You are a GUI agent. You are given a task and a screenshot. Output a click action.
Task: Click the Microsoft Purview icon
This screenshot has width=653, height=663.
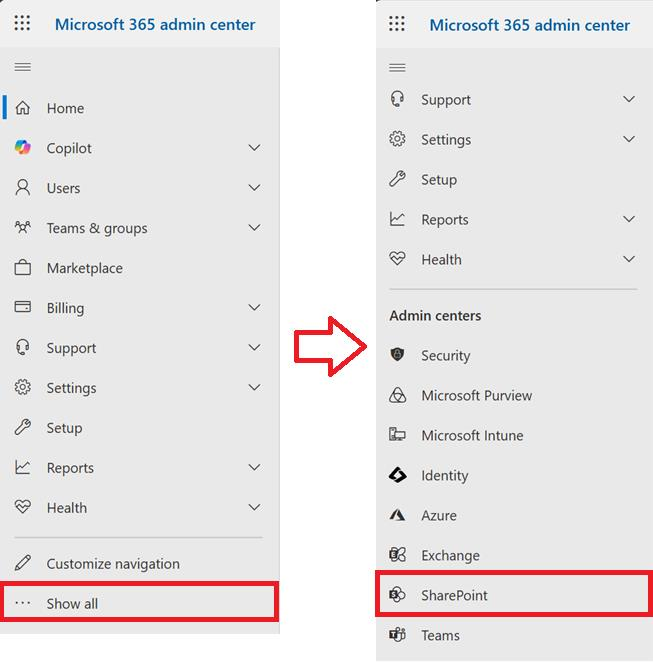pyautogui.click(x=397, y=395)
